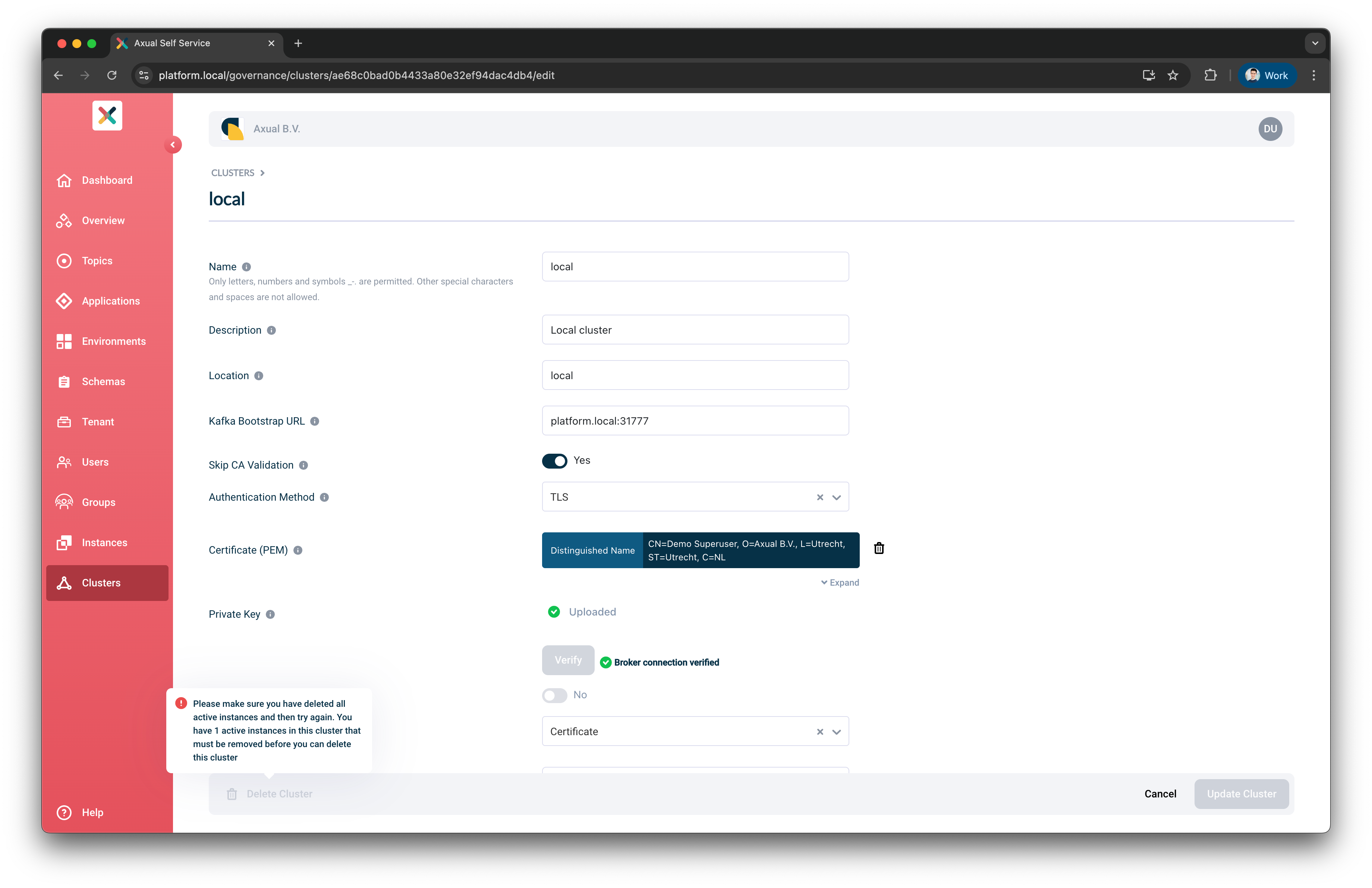Screen dimensions: 1372x888
Task: Navigate to Environments via its sidebar icon
Action: click(64, 341)
